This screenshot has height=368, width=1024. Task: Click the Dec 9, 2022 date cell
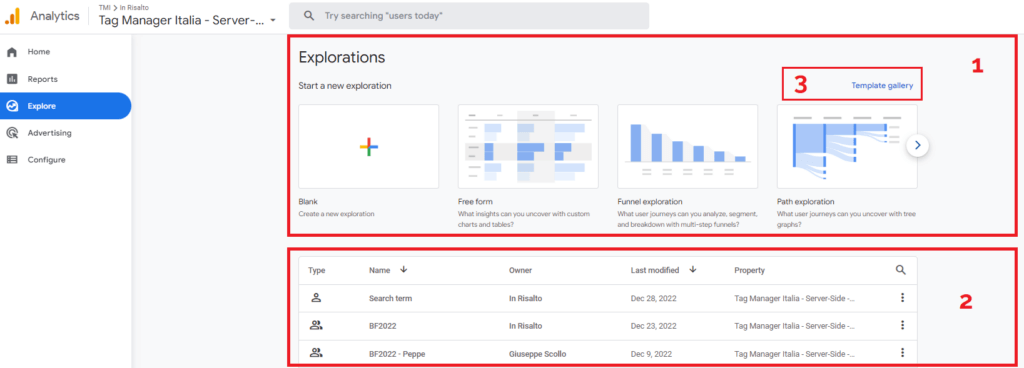tap(651, 354)
